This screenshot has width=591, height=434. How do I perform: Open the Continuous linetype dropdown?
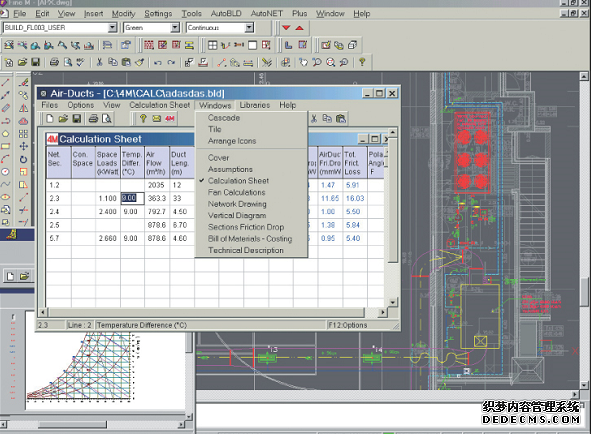click(x=249, y=28)
